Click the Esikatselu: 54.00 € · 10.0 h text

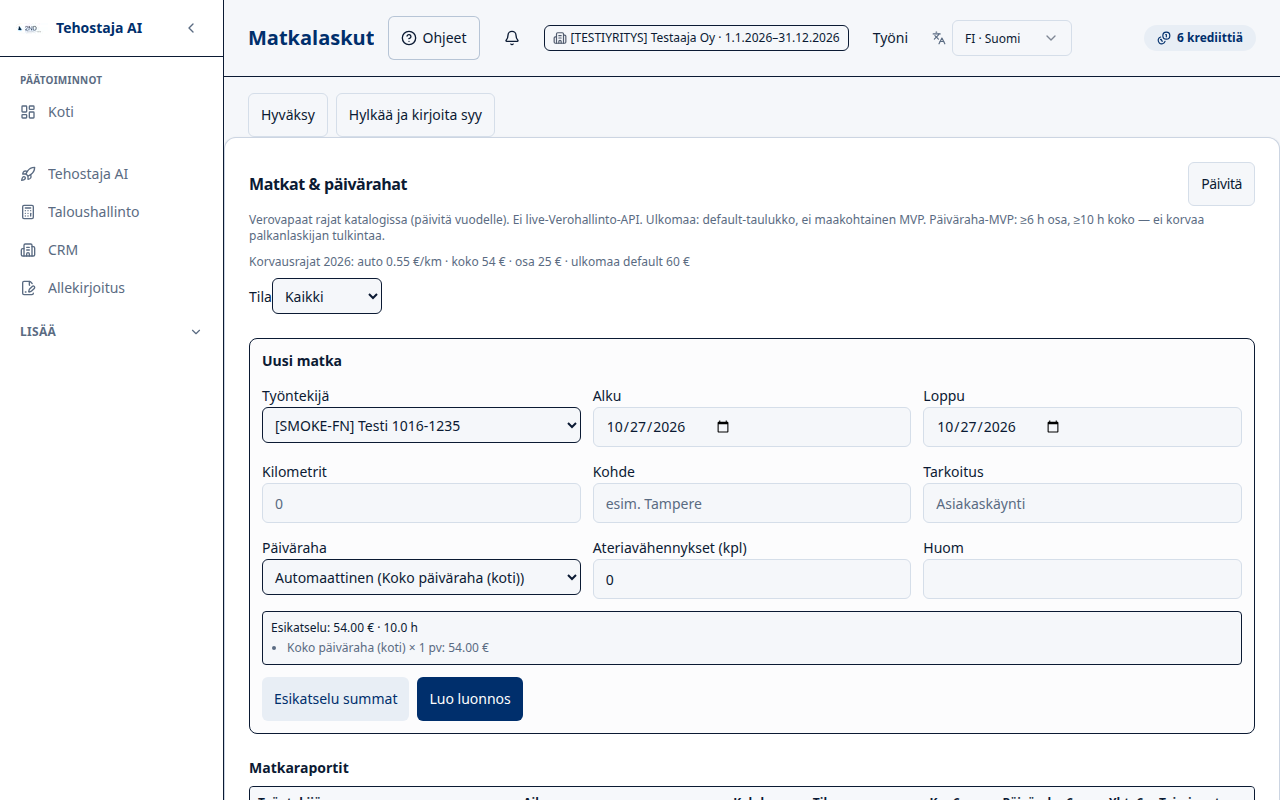coord(344,627)
